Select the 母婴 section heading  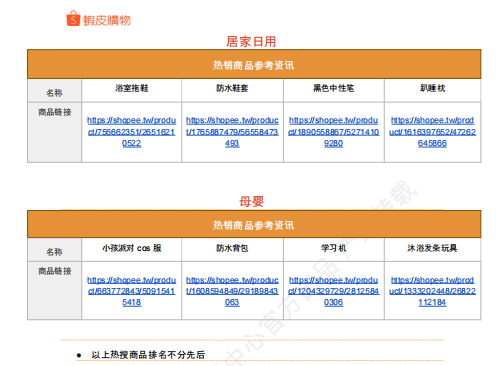point(251,201)
